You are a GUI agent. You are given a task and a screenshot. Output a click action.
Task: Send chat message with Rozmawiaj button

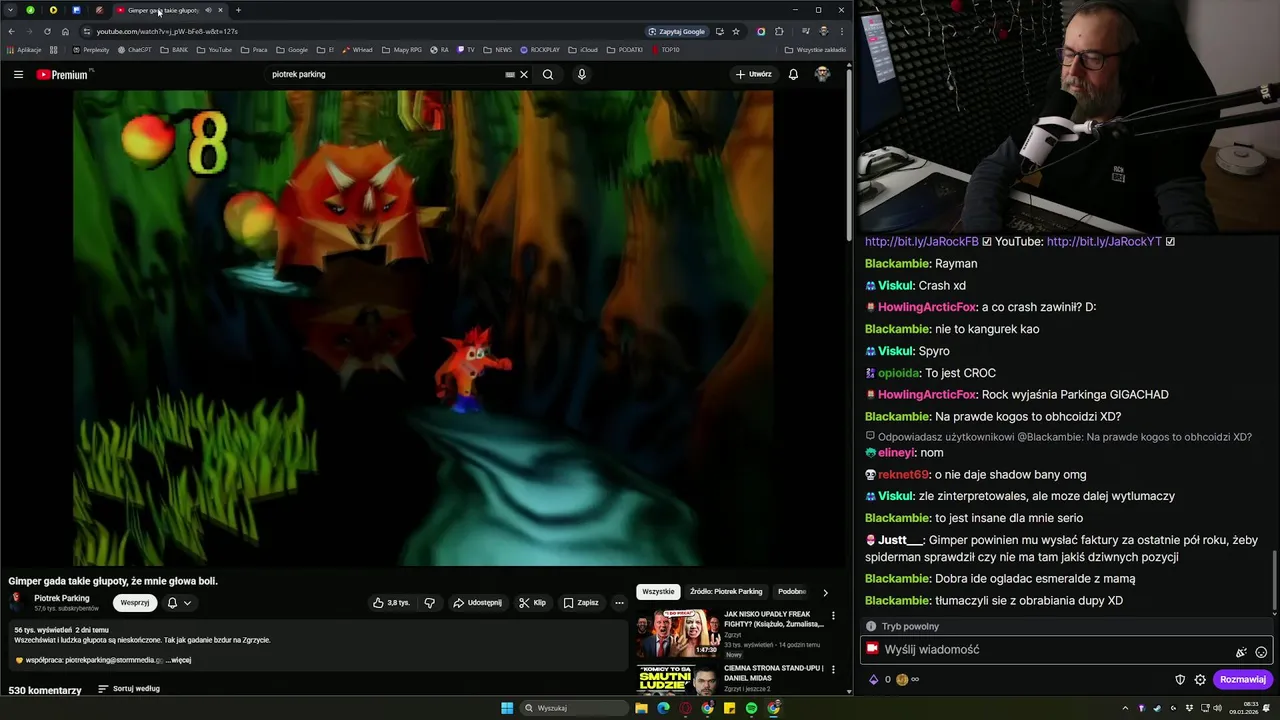pos(1243,679)
